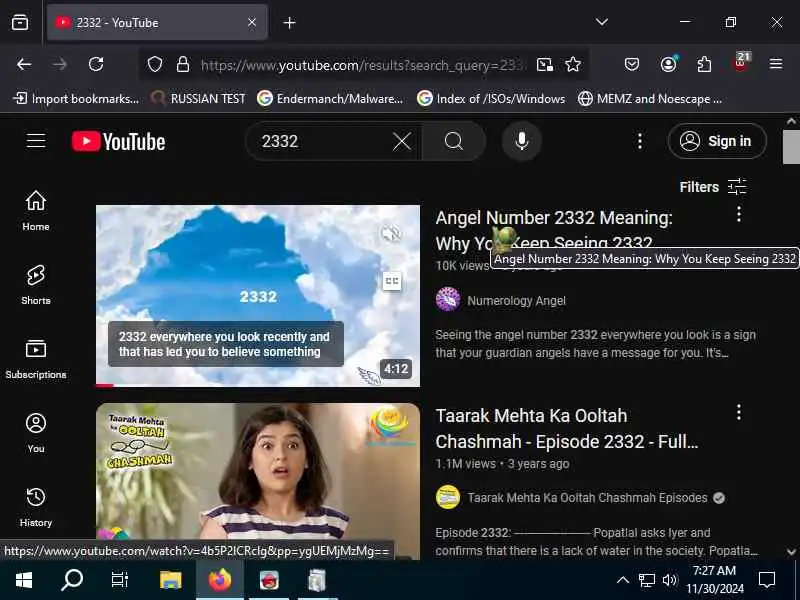Start voice search with microphone
This screenshot has height=600, width=800.
pyautogui.click(x=521, y=141)
